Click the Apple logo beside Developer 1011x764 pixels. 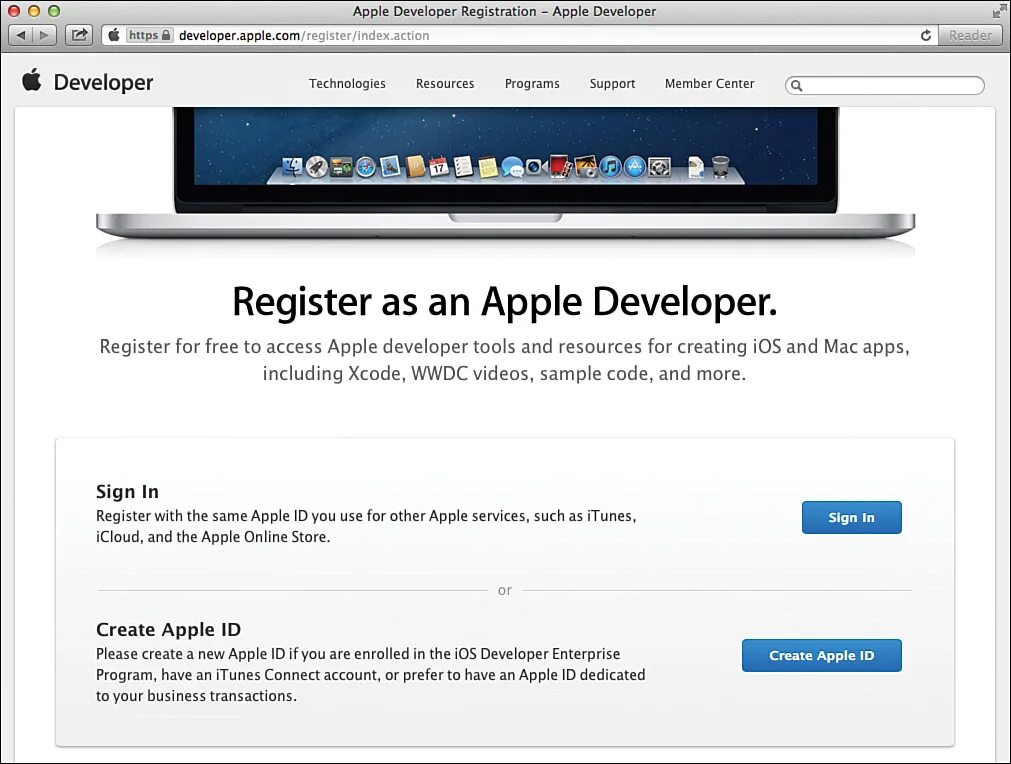pyautogui.click(x=32, y=81)
